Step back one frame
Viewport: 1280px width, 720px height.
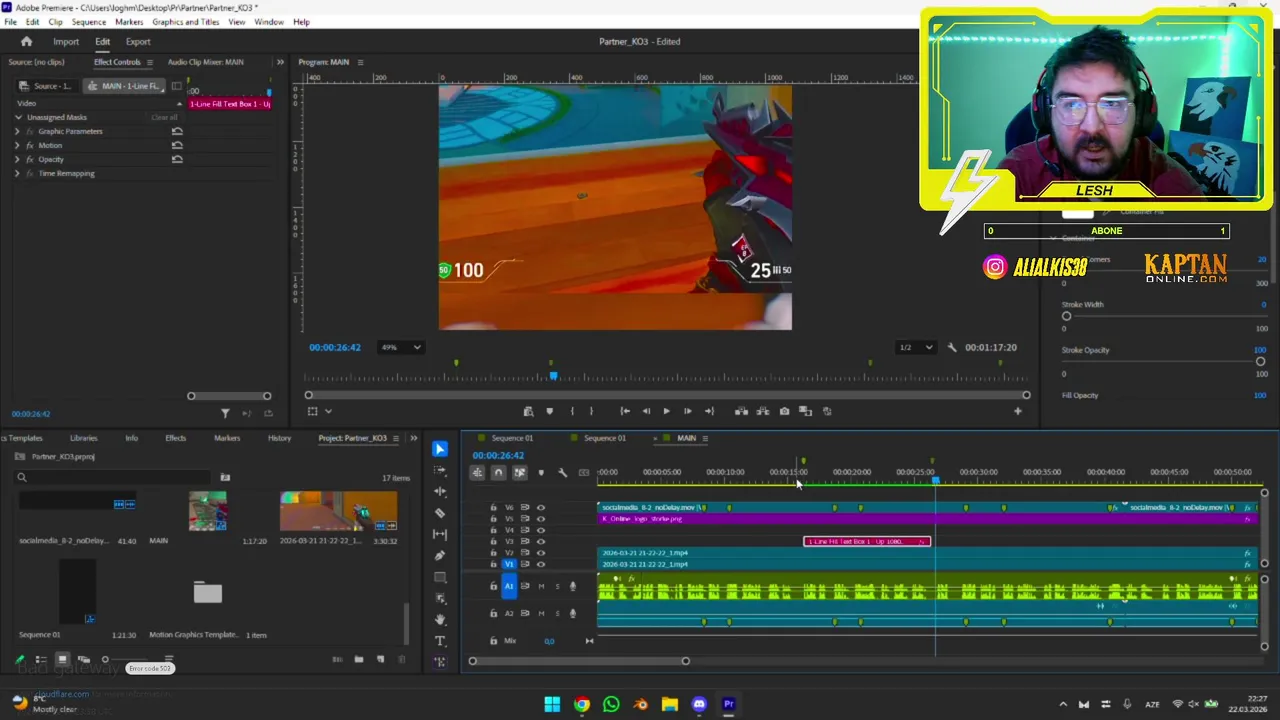click(645, 411)
